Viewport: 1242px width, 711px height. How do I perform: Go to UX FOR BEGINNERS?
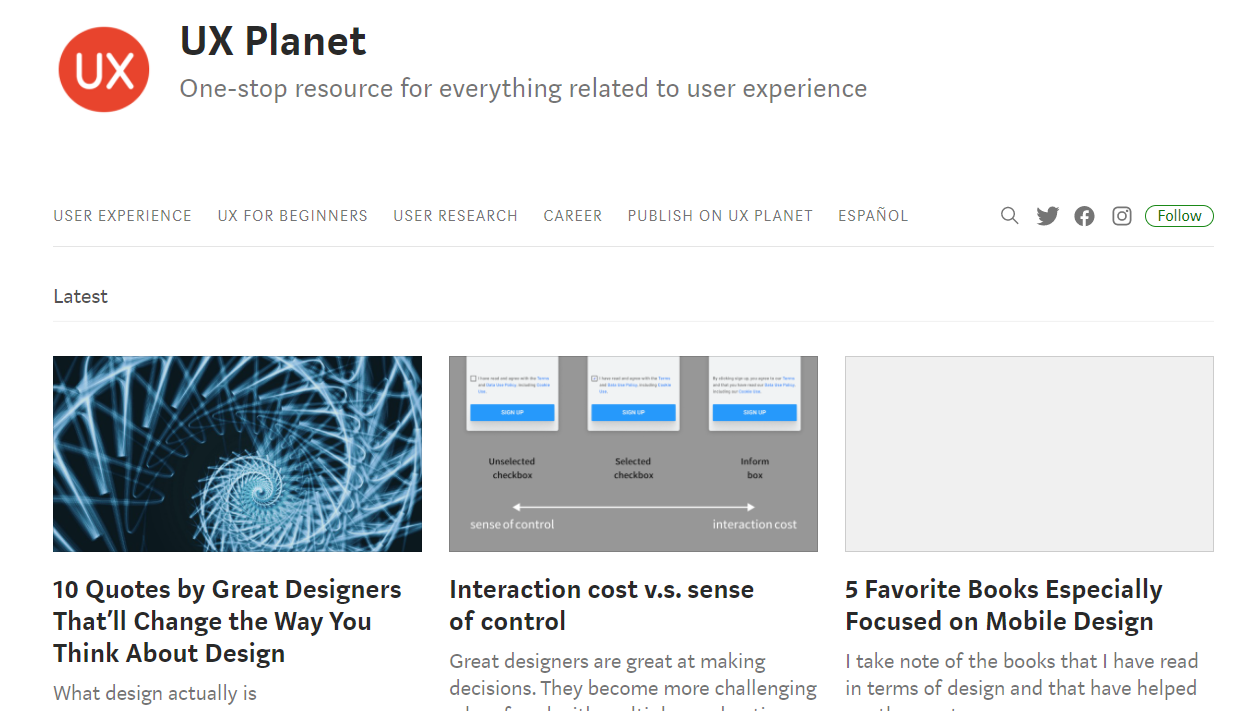pos(293,216)
